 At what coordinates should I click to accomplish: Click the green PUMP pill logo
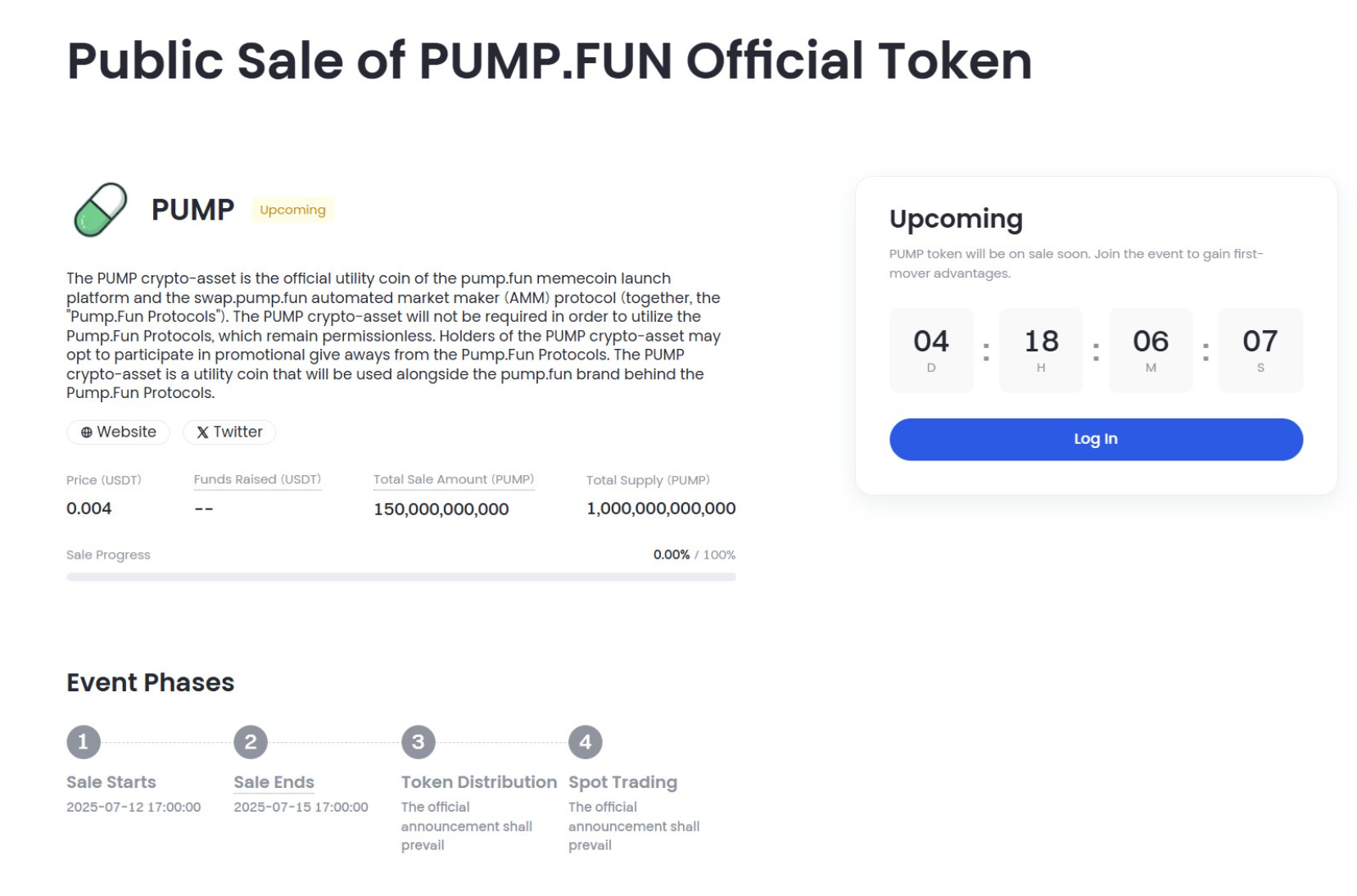click(100, 210)
